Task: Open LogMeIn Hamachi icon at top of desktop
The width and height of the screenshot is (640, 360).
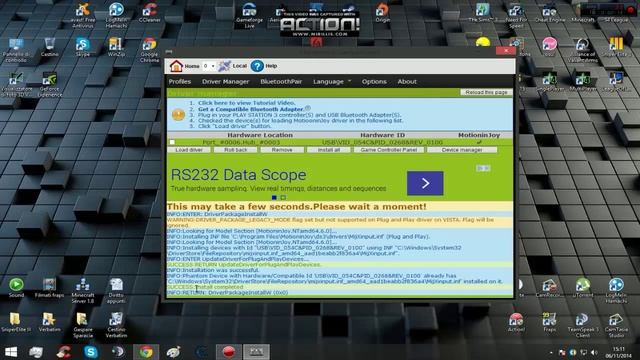Action: tap(116, 16)
